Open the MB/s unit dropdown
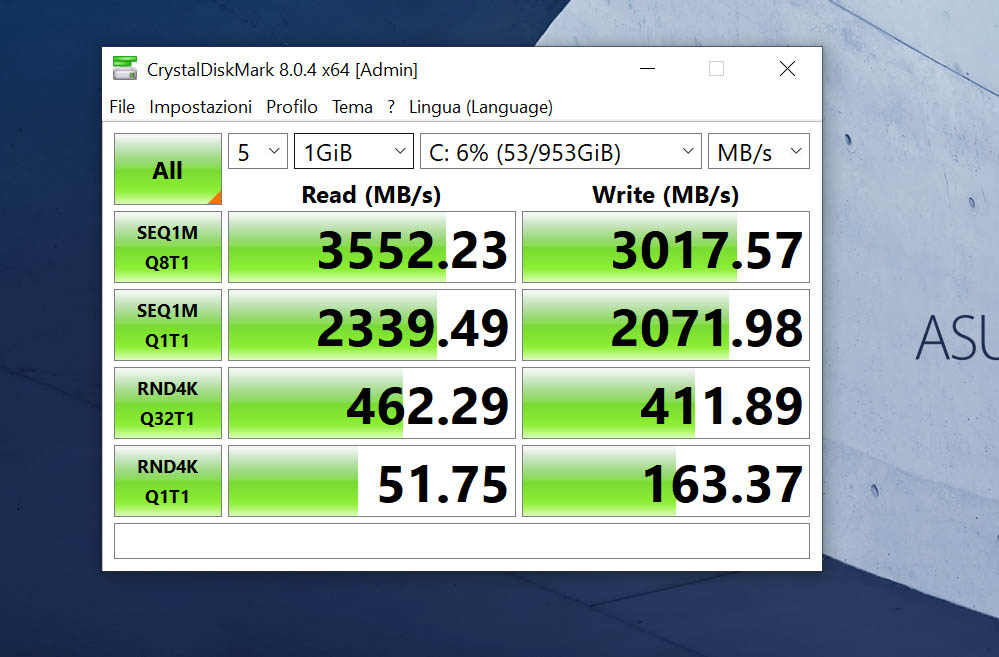This screenshot has width=999, height=657. pos(759,152)
